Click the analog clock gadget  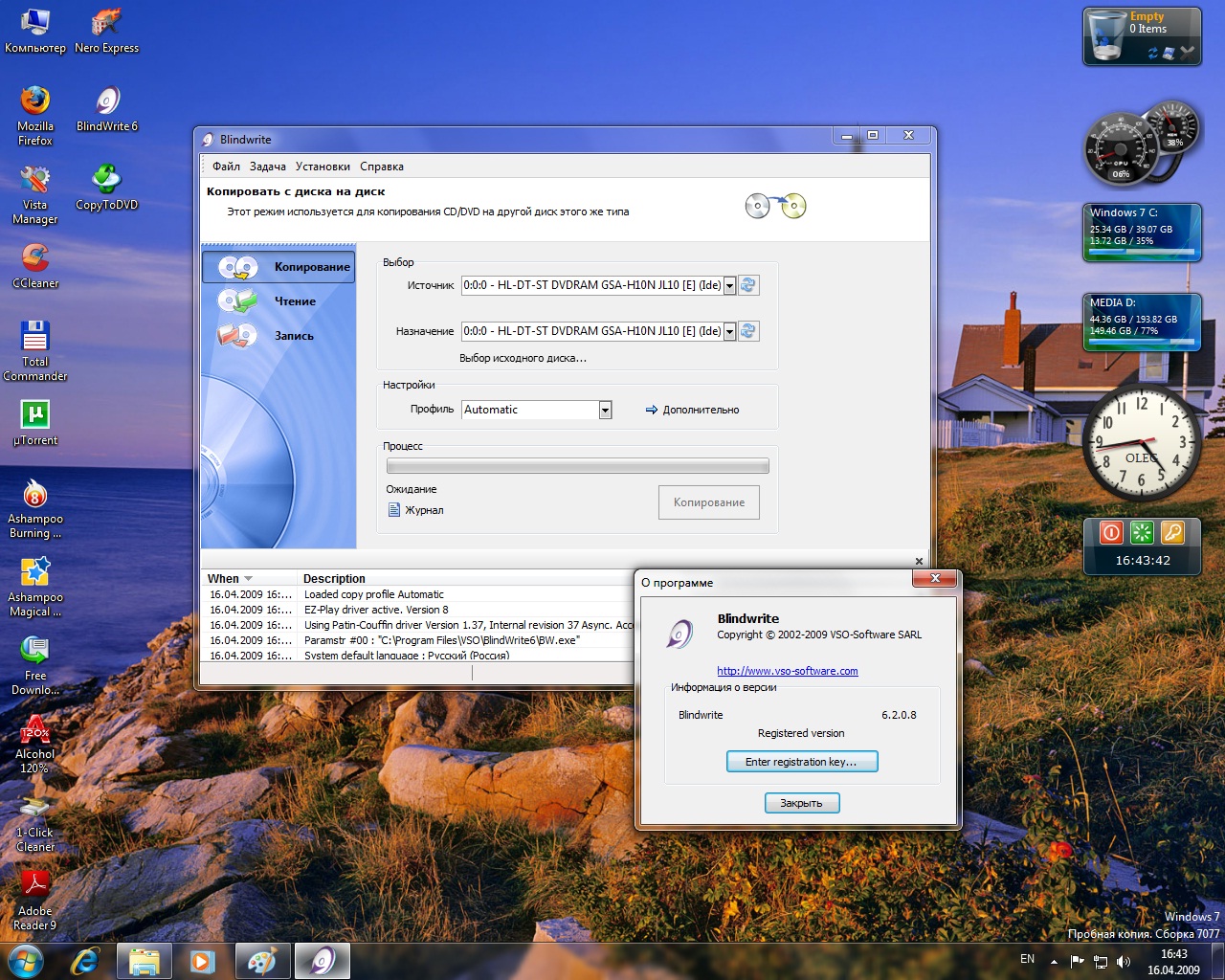point(1142,442)
